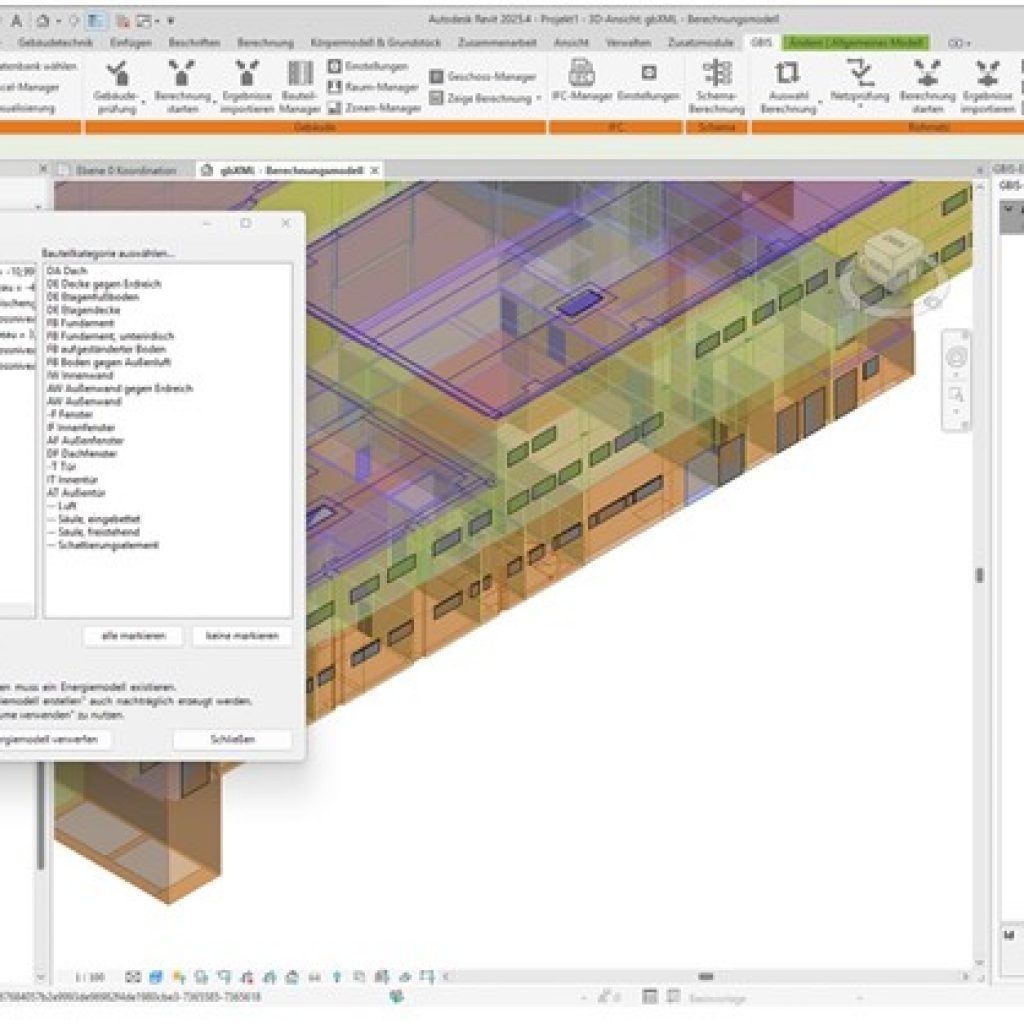
Task: Open the view scale 1:100 selector
Action: pos(92,976)
